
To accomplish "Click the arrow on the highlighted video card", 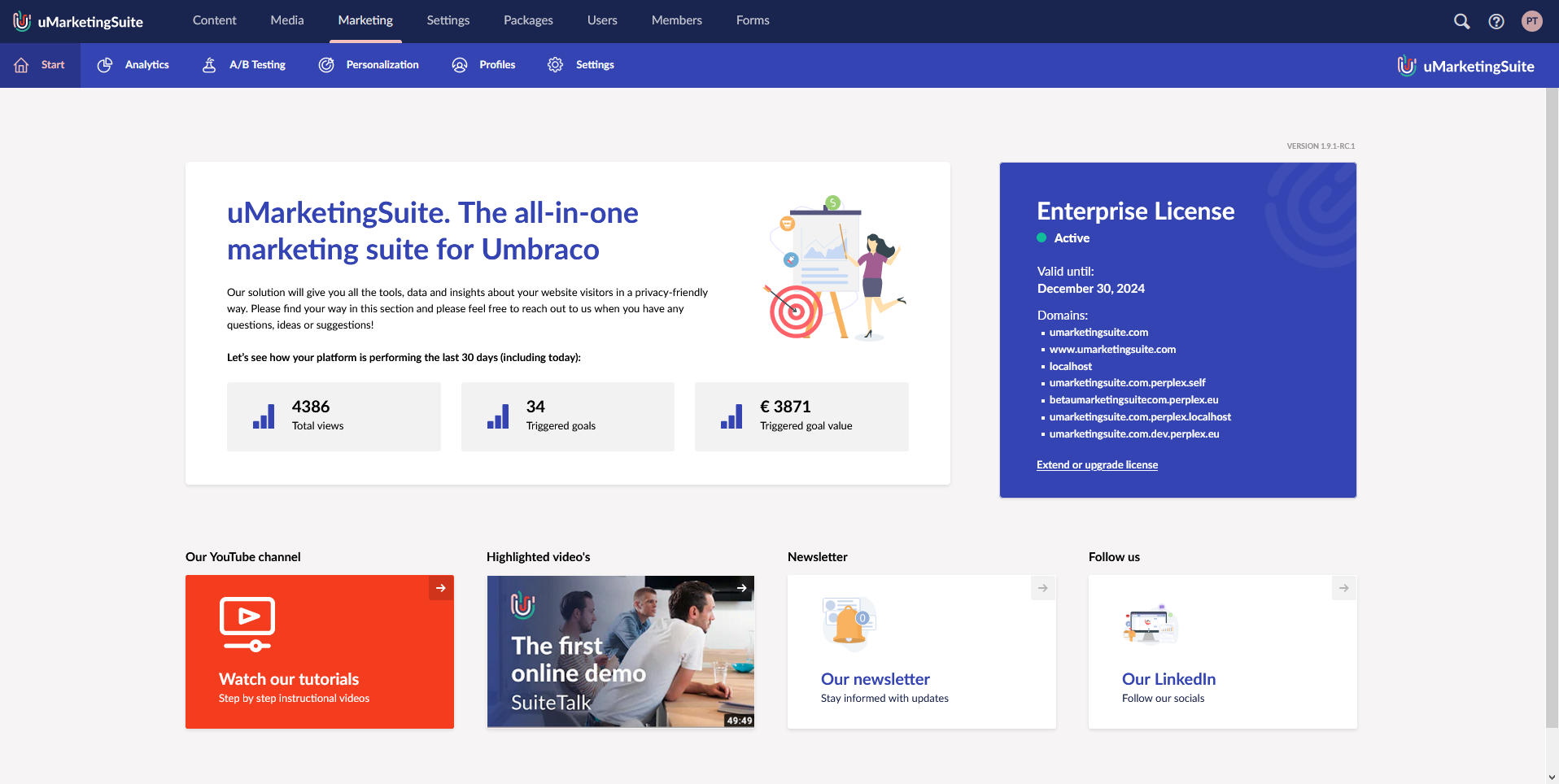I will (742, 588).
